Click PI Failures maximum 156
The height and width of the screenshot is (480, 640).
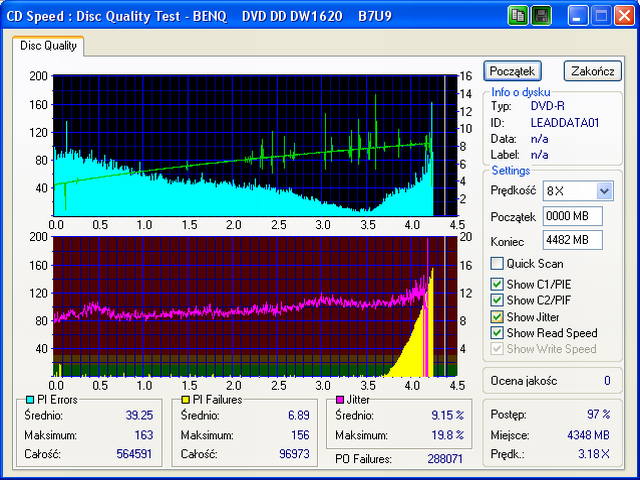(x=300, y=435)
